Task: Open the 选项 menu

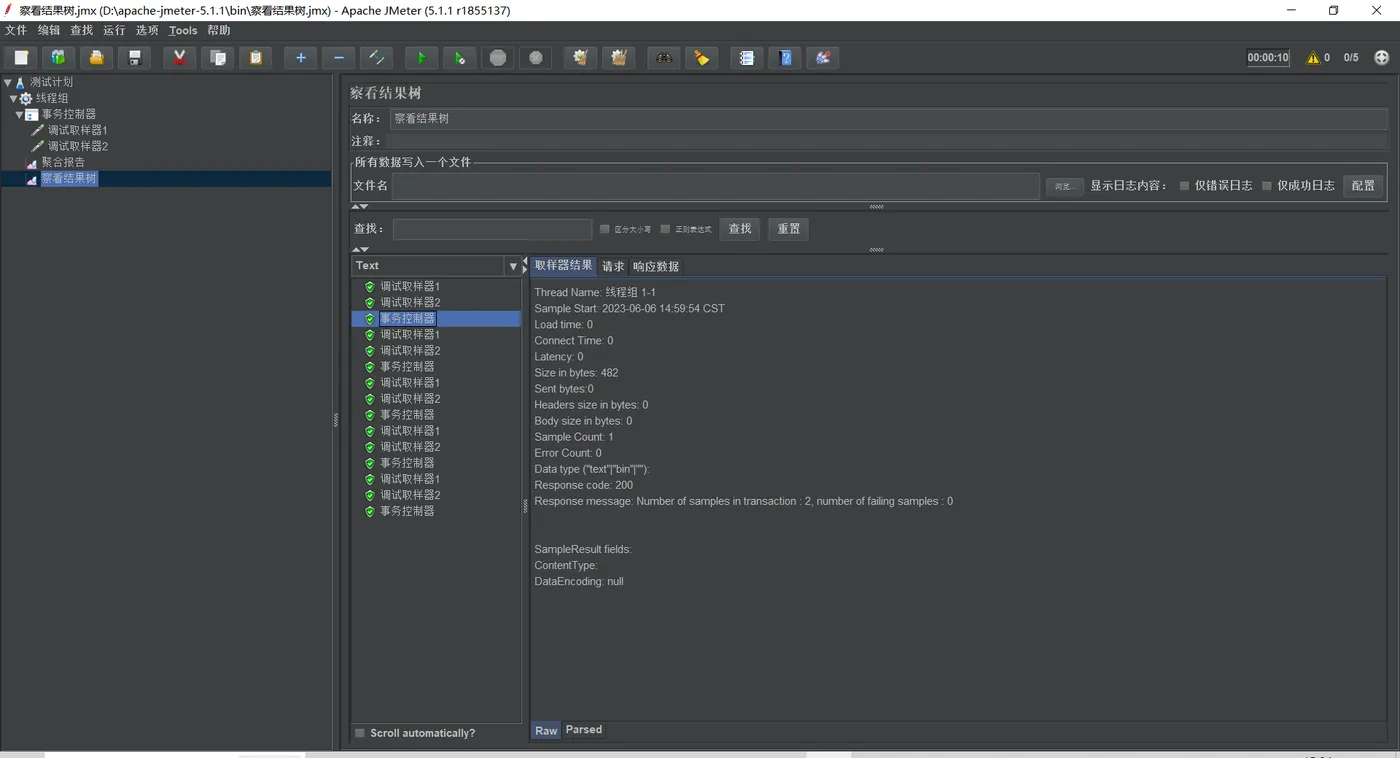Action: [147, 31]
